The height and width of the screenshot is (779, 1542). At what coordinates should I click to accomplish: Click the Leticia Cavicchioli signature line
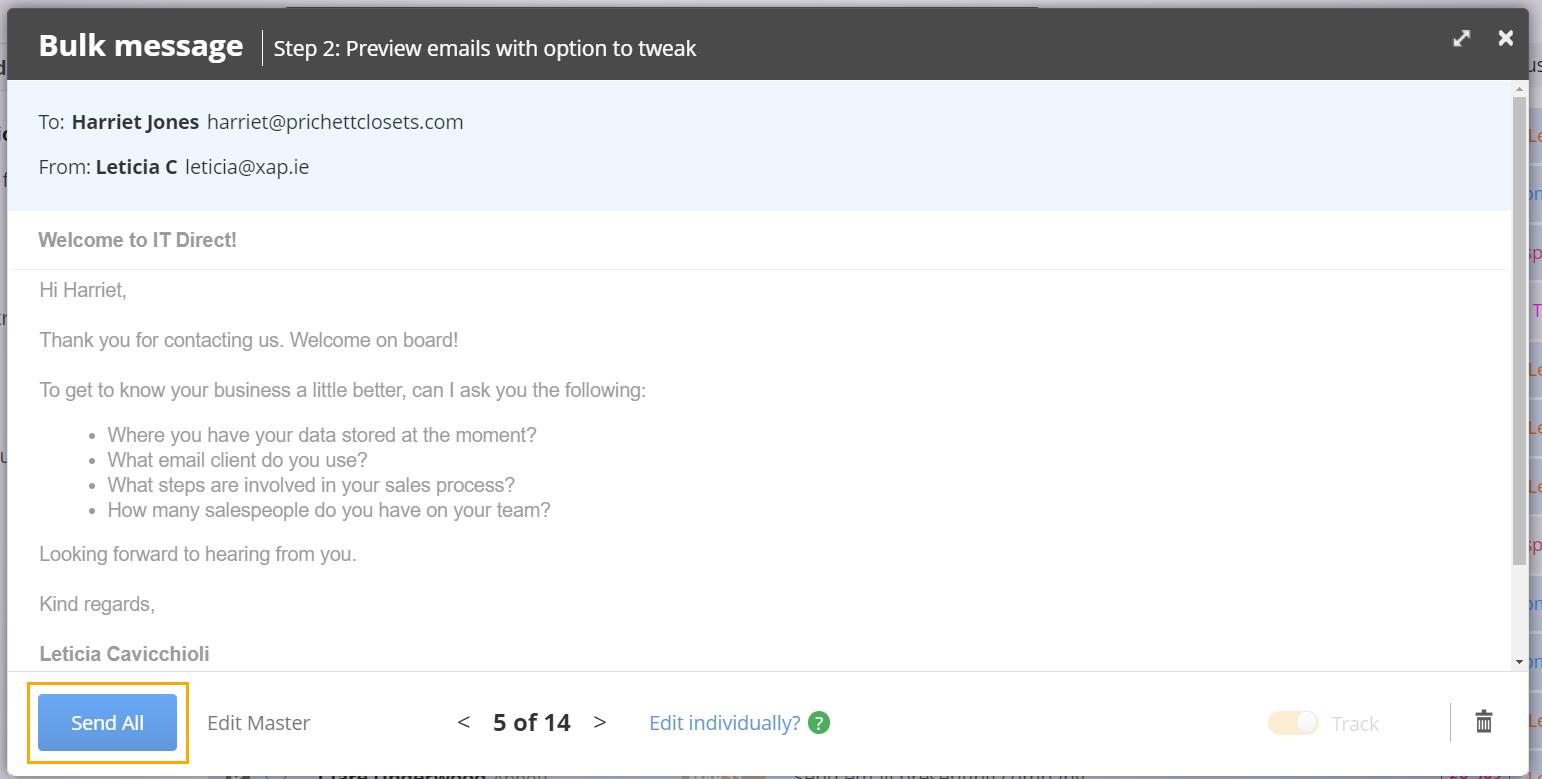click(x=124, y=654)
